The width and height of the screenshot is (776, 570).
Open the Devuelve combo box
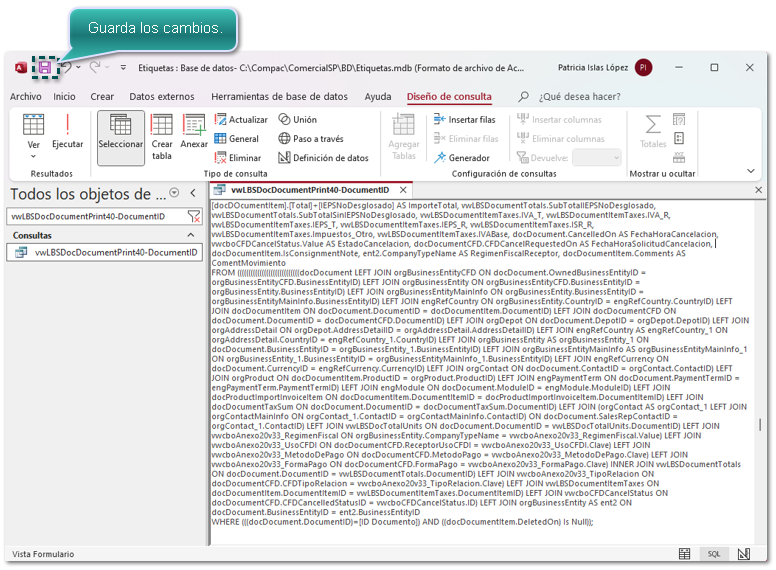pyautogui.click(x=596, y=158)
